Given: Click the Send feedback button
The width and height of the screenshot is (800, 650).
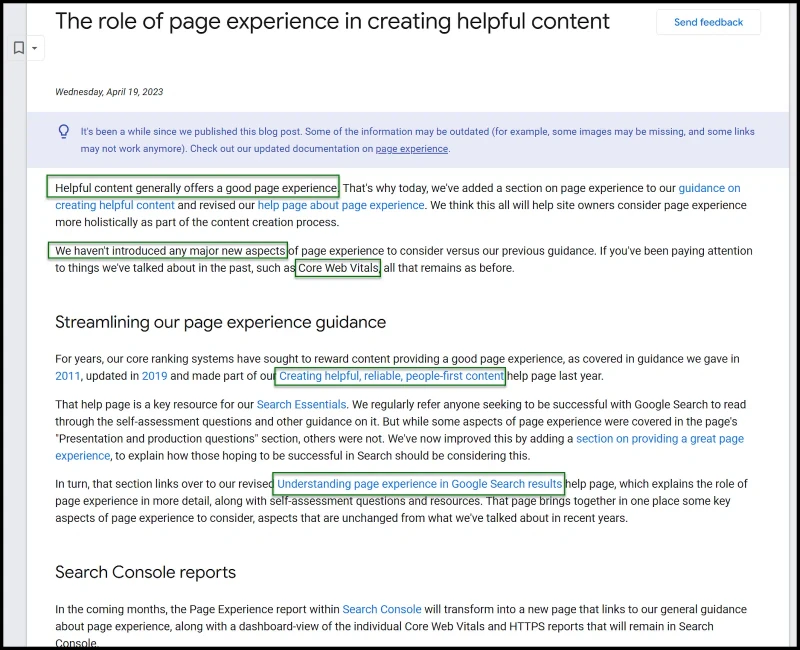Looking at the screenshot, I should click(708, 22).
